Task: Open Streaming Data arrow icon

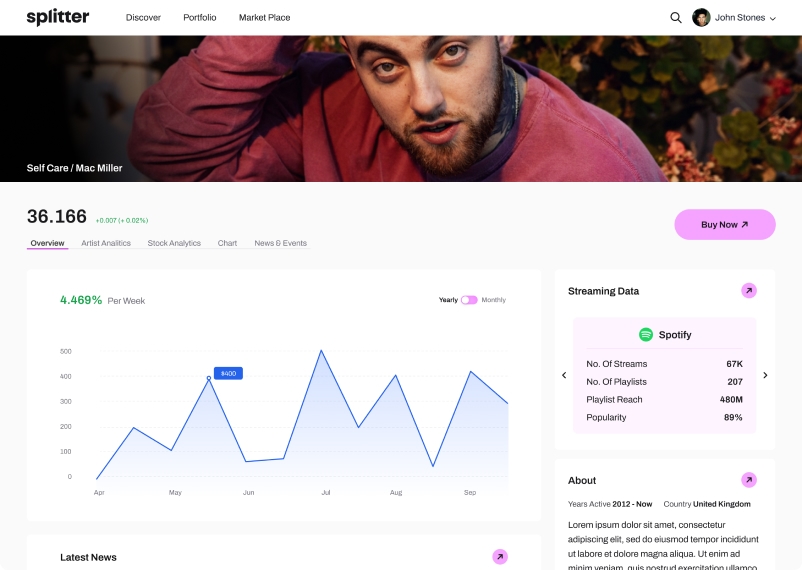Action: (749, 291)
